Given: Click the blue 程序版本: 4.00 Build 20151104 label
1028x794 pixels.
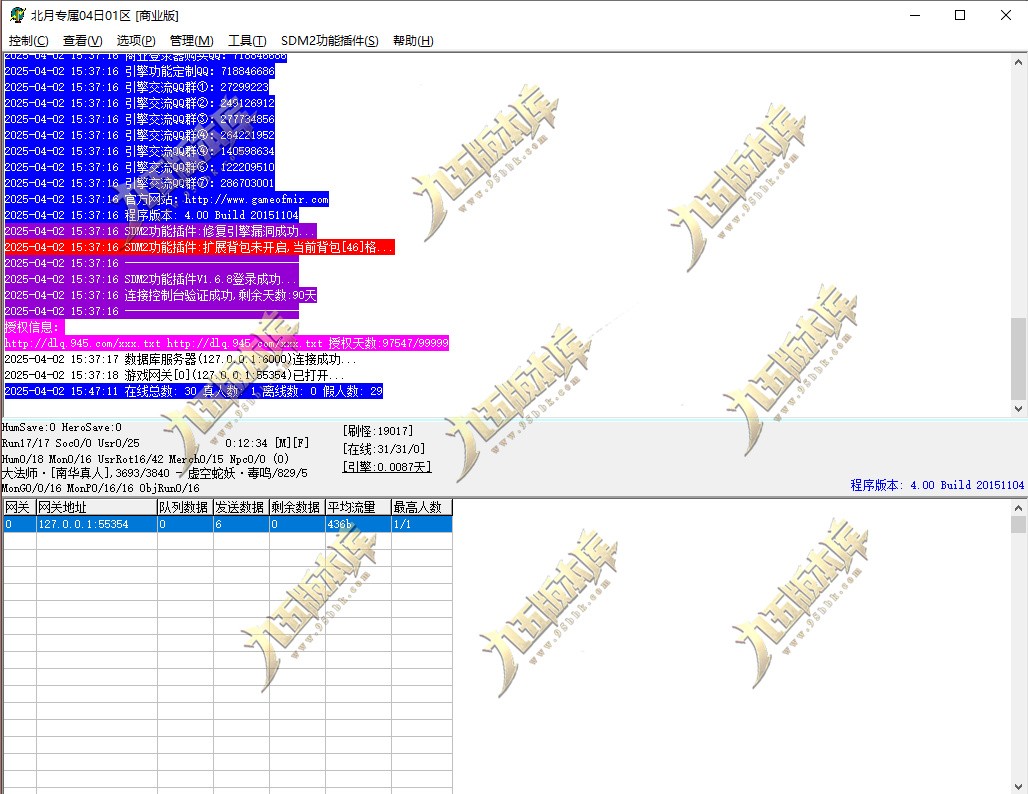Looking at the screenshot, I should point(937,485).
